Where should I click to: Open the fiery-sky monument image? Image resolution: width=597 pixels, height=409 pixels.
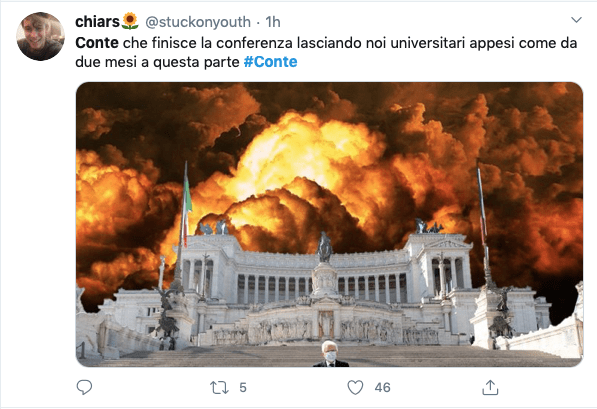pyautogui.click(x=329, y=224)
